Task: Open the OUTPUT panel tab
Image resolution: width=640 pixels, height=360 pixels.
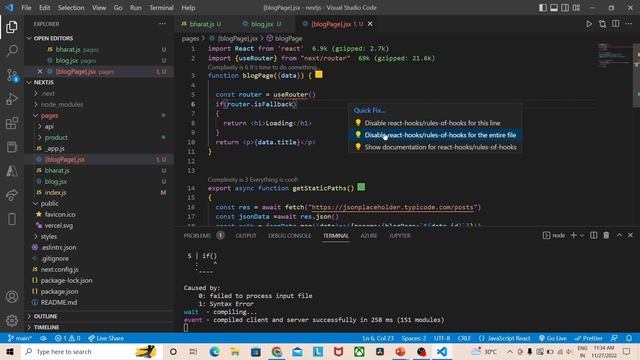Action: point(246,236)
